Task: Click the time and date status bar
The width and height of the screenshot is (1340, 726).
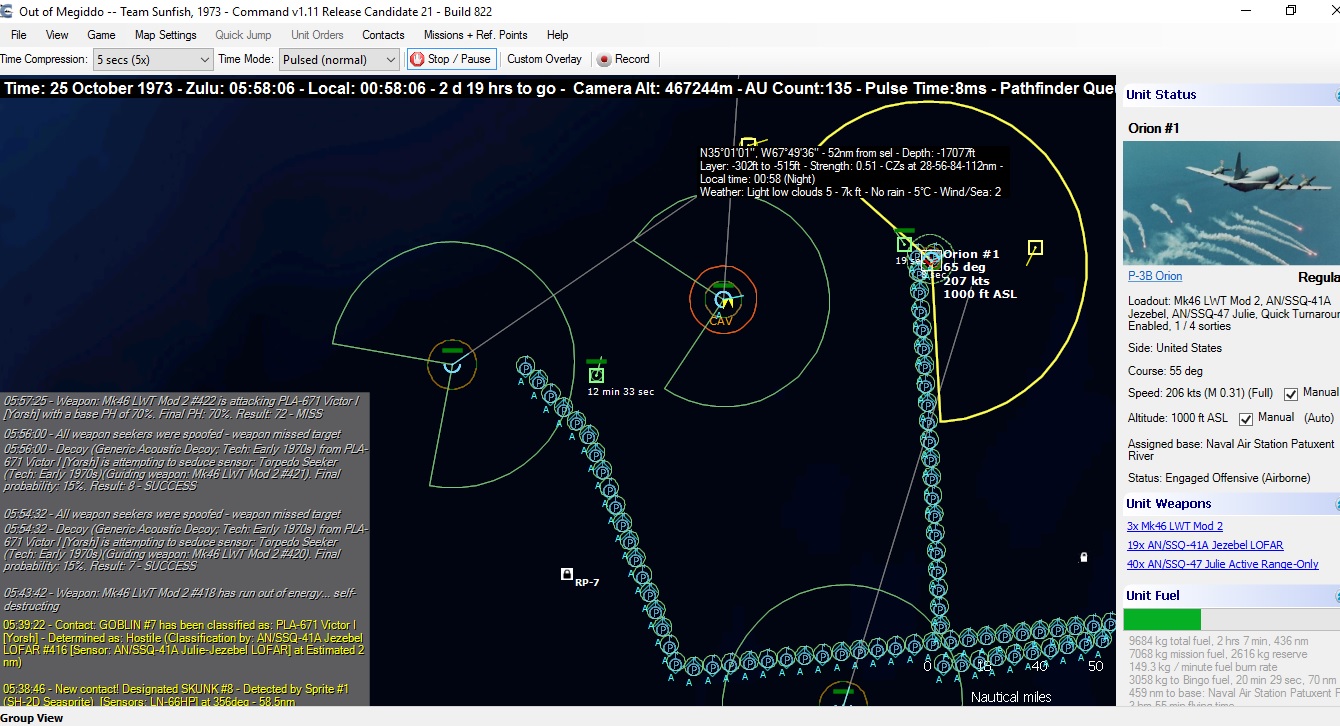Action: pos(558,88)
